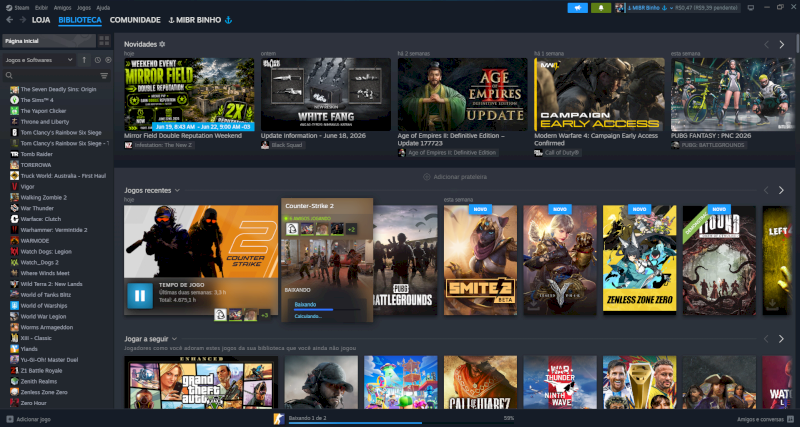
Task: Switch to collections grid view icon
Action: (x=104, y=41)
